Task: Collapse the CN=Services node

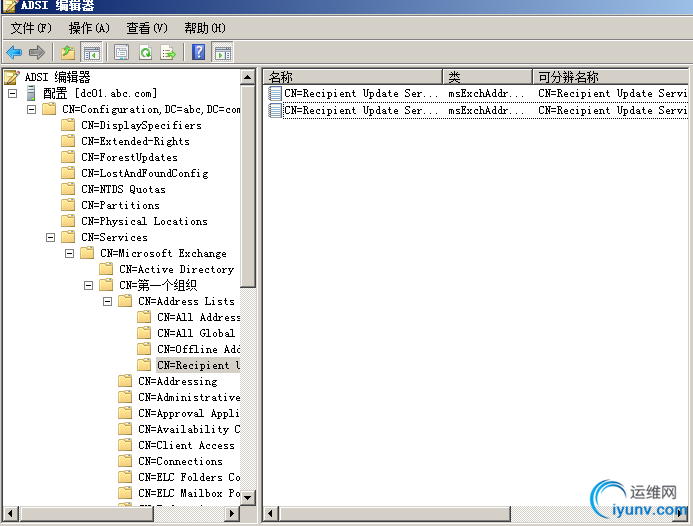Action: pos(50,237)
